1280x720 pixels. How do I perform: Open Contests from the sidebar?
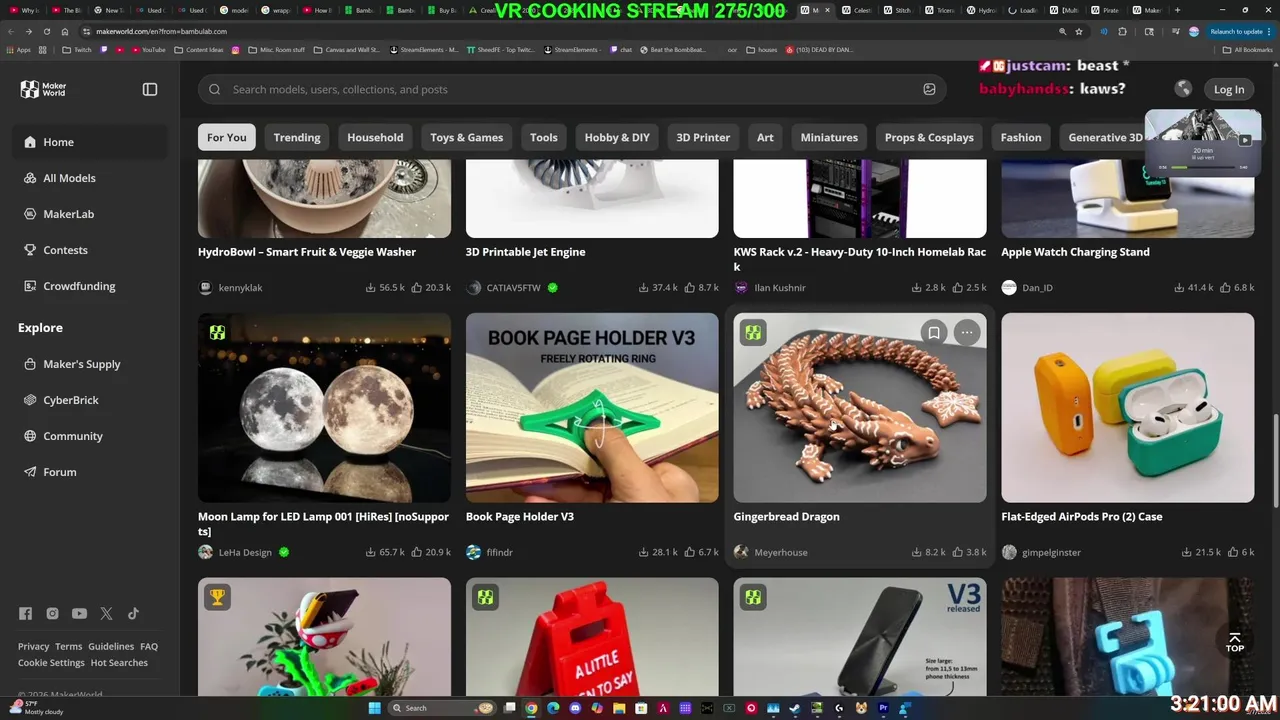(x=90, y=250)
